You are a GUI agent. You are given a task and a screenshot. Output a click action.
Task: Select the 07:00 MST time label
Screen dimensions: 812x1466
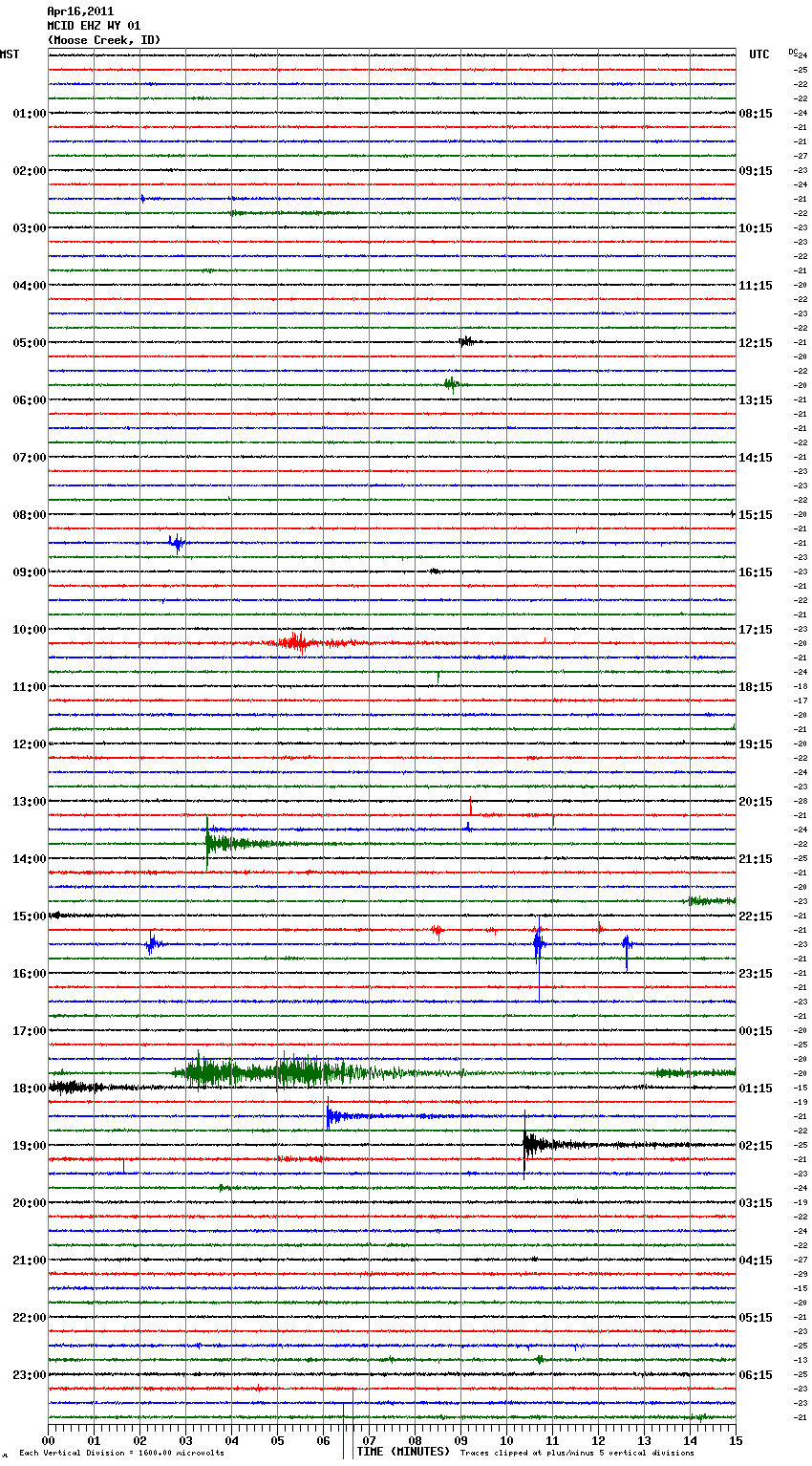30,458
